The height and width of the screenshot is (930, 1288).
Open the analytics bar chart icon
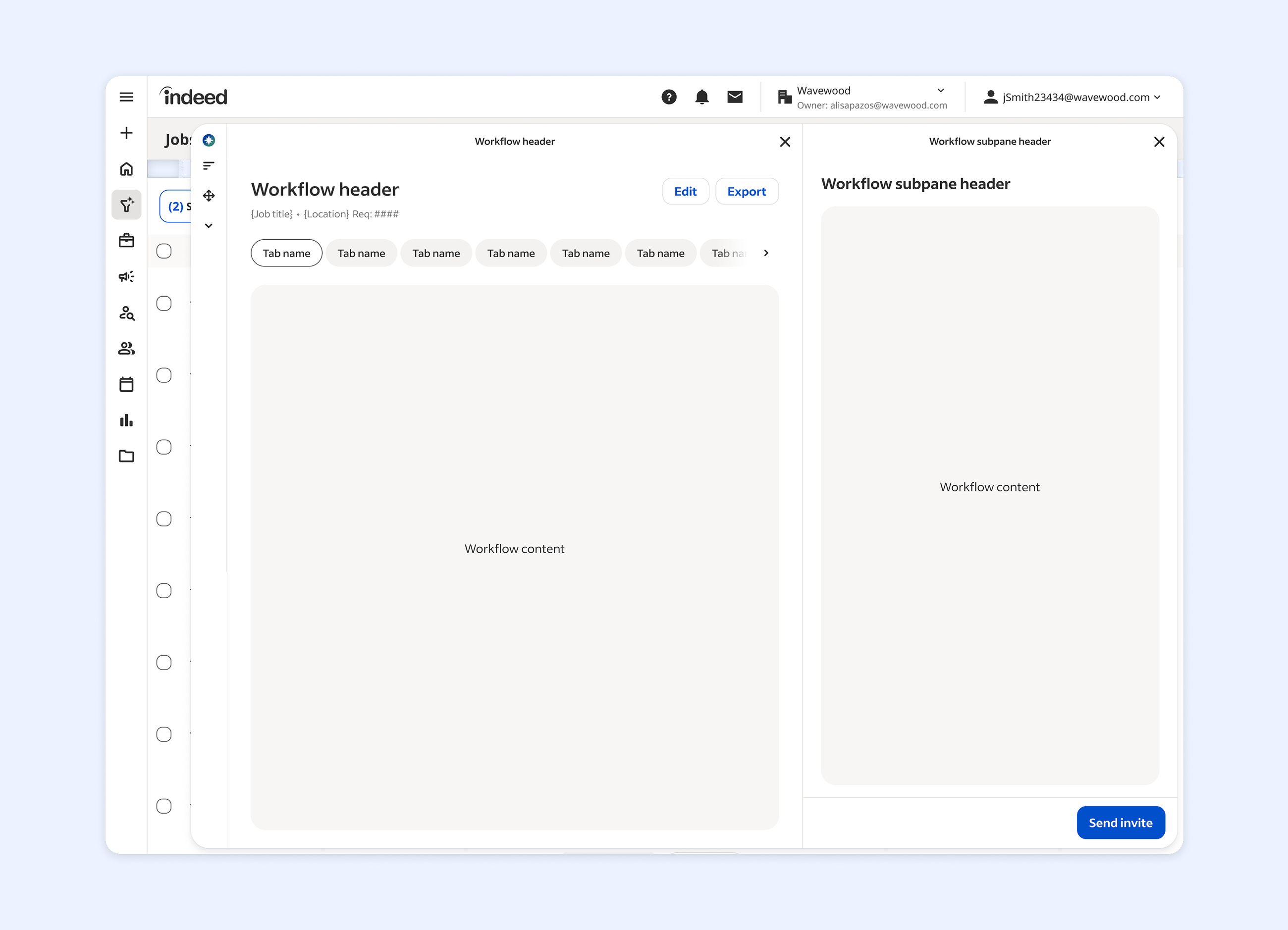[126, 420]
